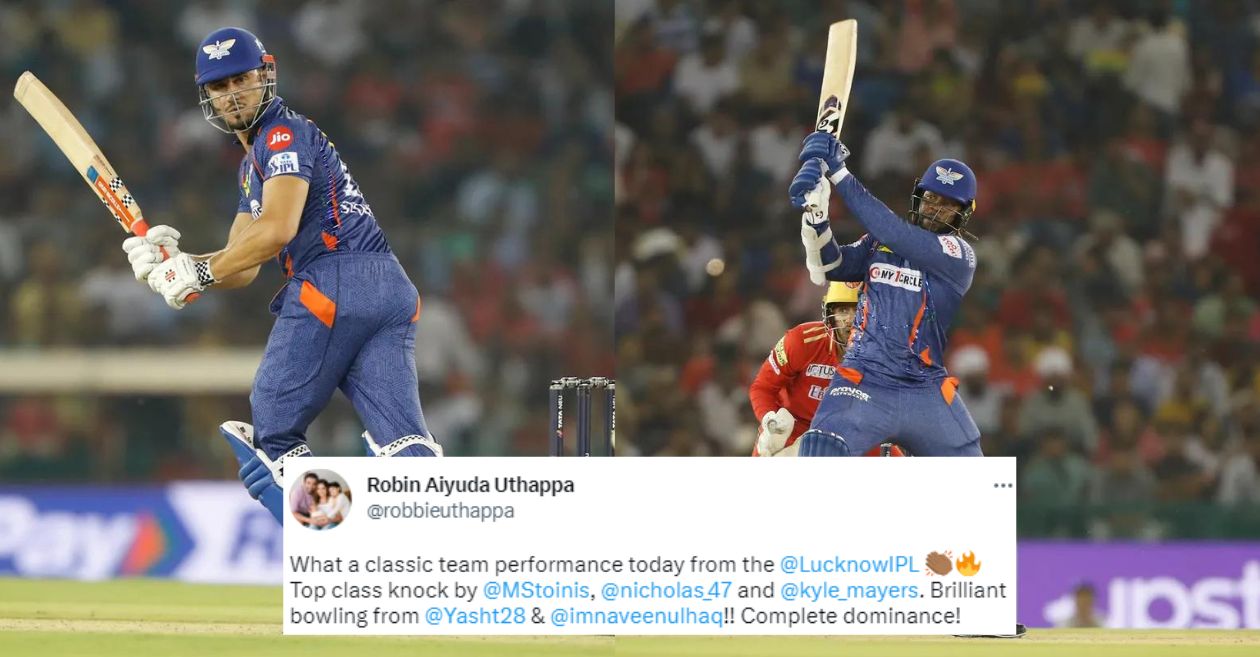Open the @imnaveenulhaq mention
The height and width of the screenshot is (657, 1260).
[634, 616]
